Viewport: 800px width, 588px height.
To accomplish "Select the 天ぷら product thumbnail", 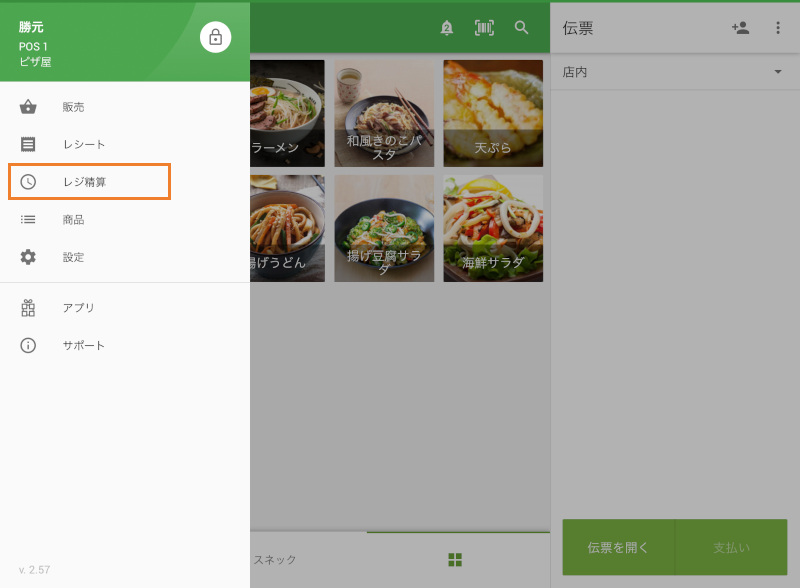I will click(x=493, y=113).
